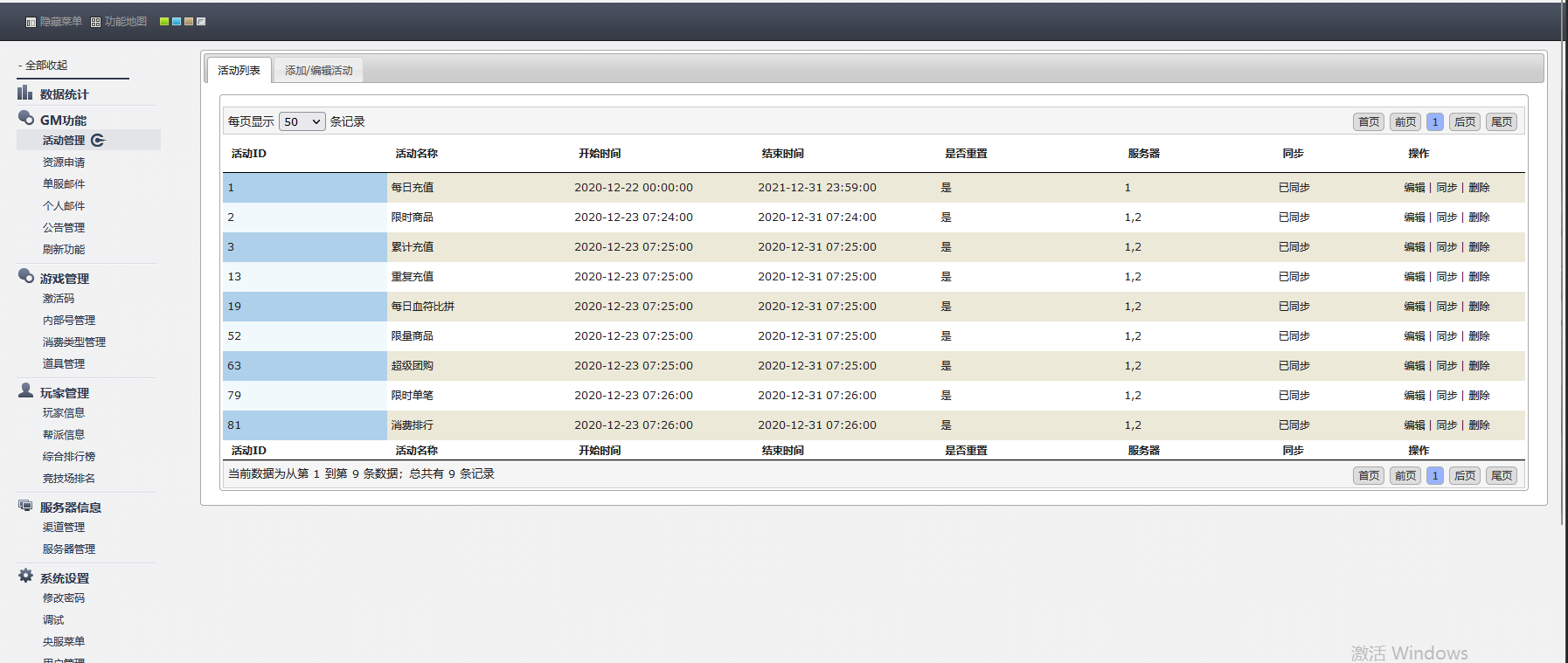This screenshot has height=663, width=1568.
Task: Switch to the 活动列表 tab
Action: [239, 70]
